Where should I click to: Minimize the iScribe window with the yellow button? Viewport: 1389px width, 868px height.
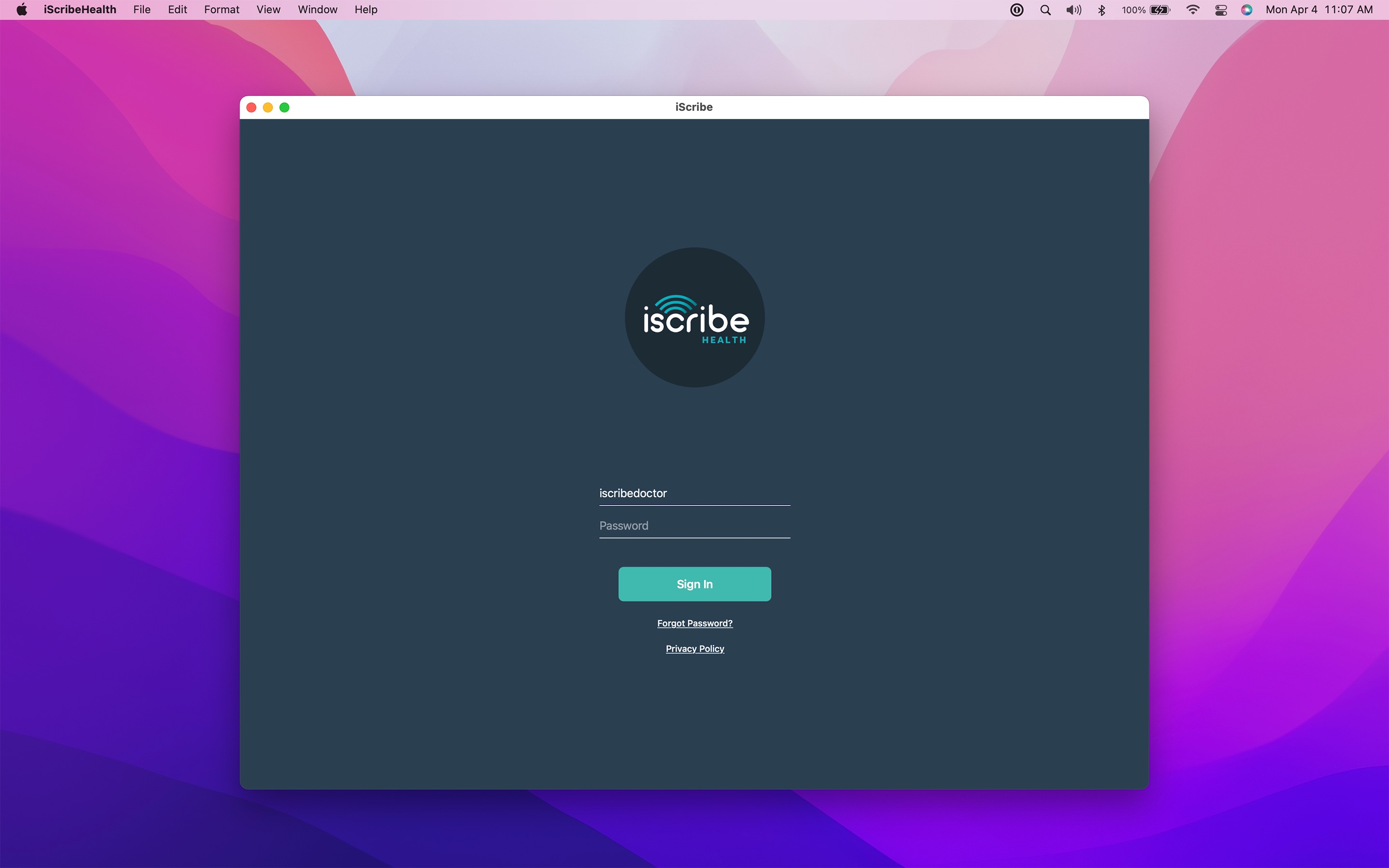268,108
